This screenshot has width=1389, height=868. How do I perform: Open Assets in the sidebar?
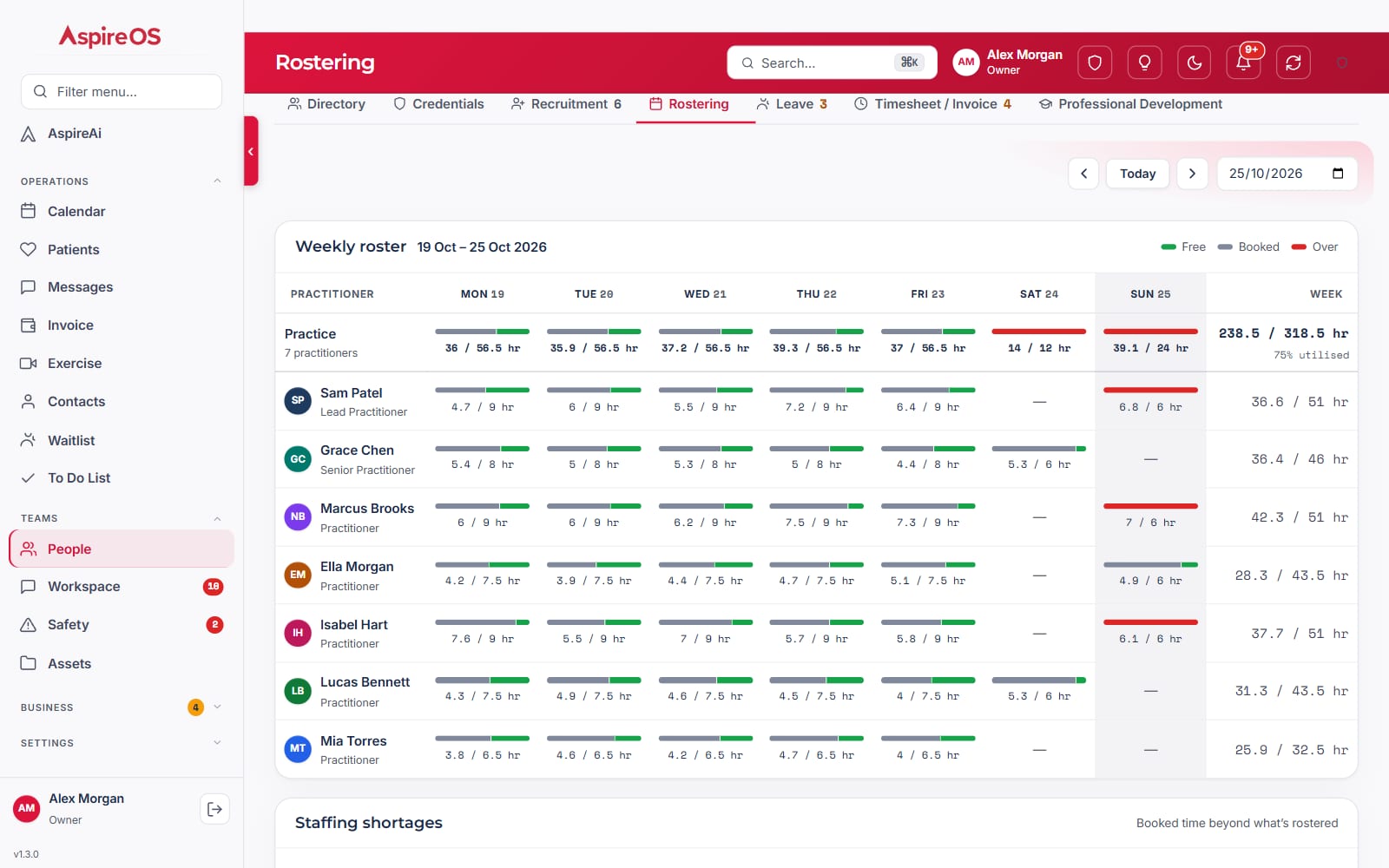click(122, 663)
